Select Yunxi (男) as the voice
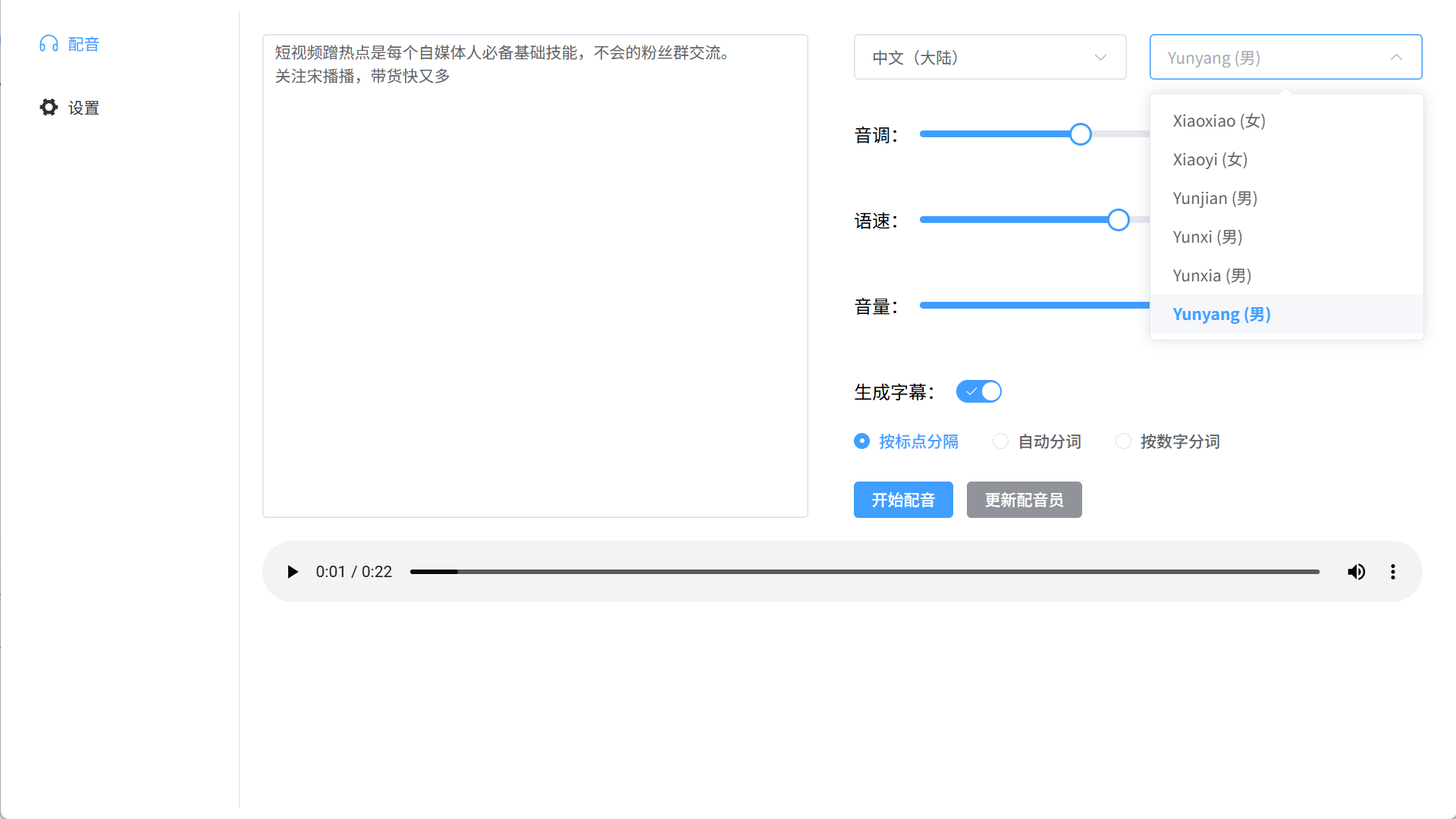This screenshot has width=1456, height=819. pyautogui.click(x=1207, y=237)
